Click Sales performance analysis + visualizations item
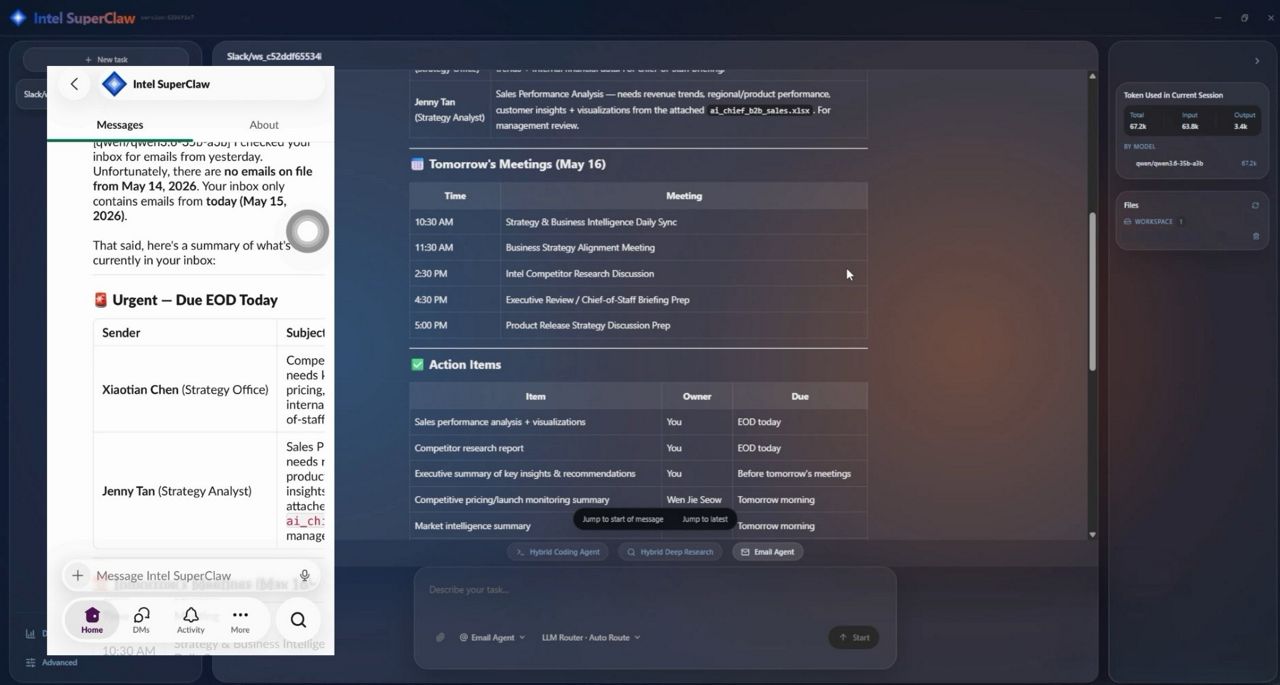1280x685 pixels. [500, 422]
